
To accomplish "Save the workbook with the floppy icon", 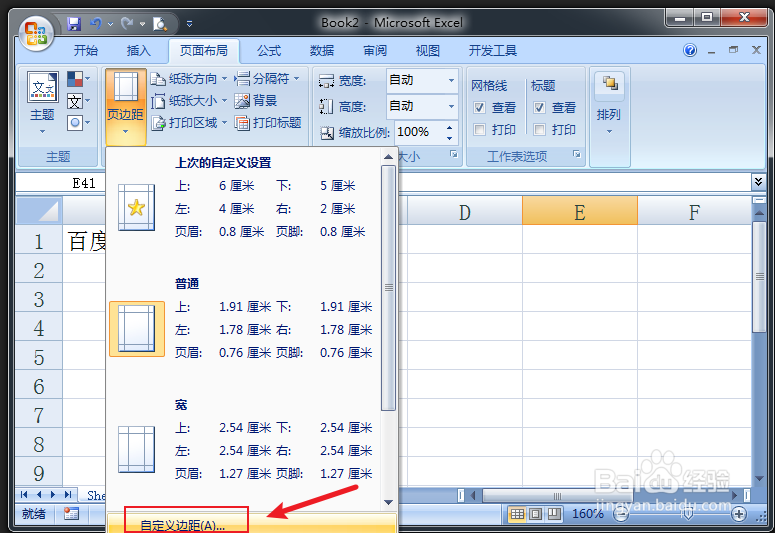I will pos(74,23).
